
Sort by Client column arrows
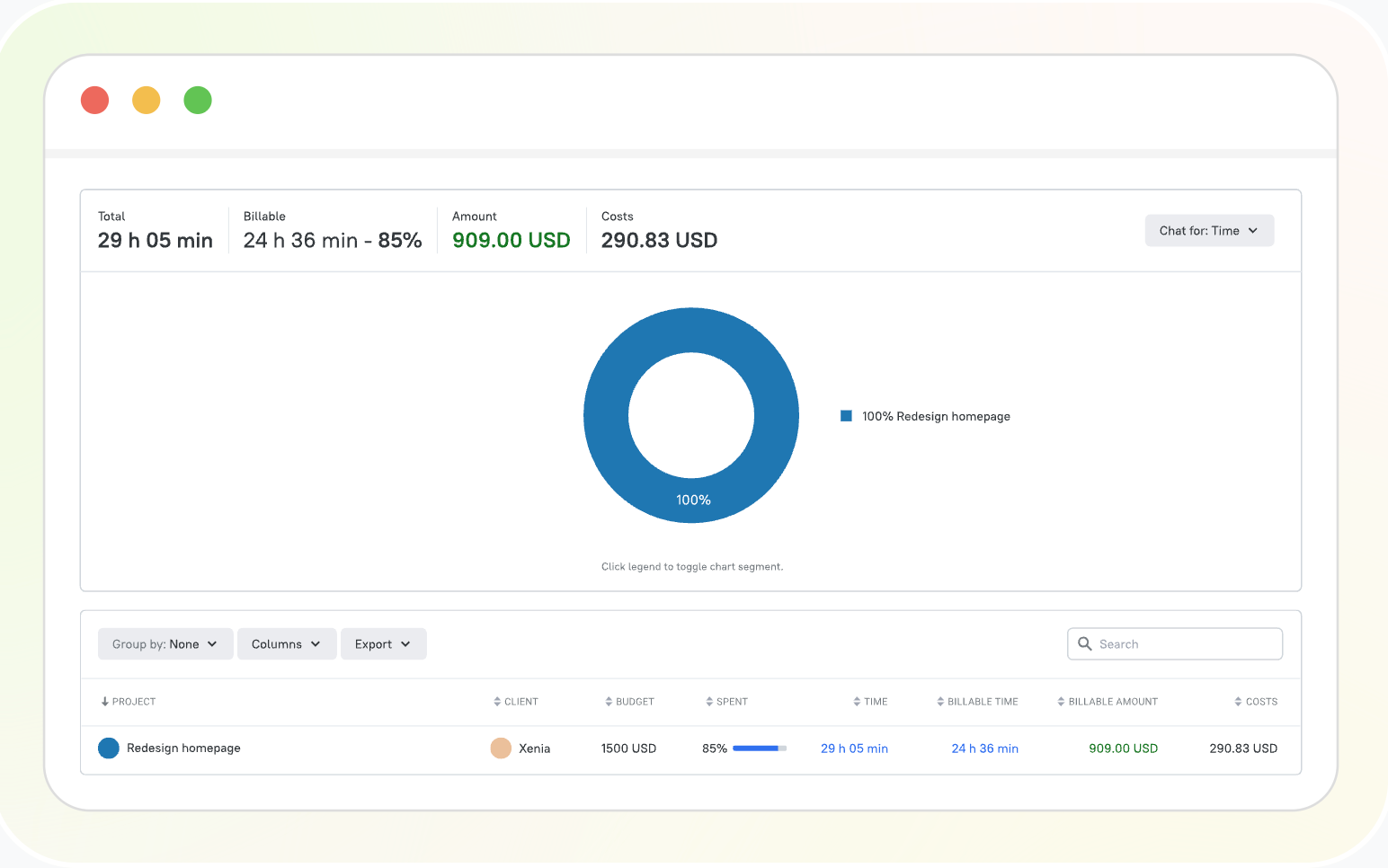(497, 702)
